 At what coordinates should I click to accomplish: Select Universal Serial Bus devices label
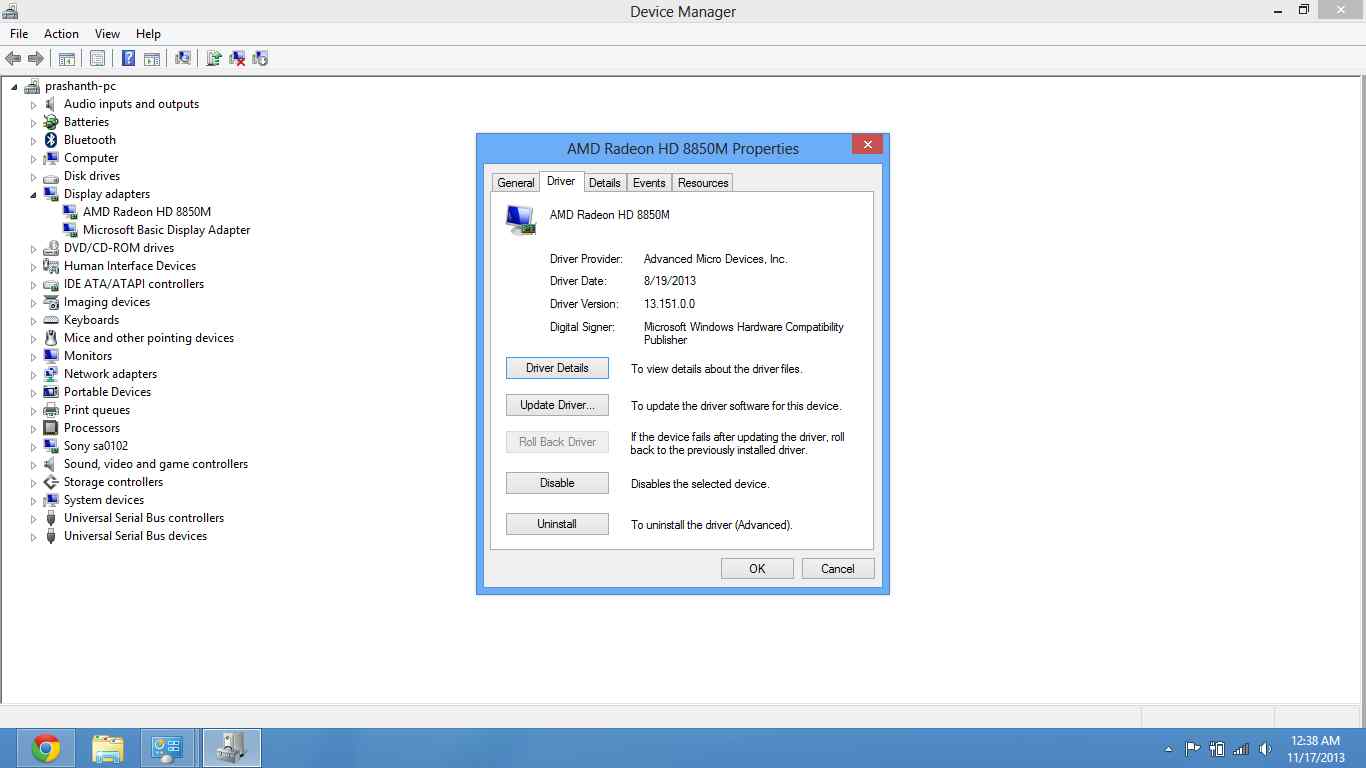(x=135, y=536)
